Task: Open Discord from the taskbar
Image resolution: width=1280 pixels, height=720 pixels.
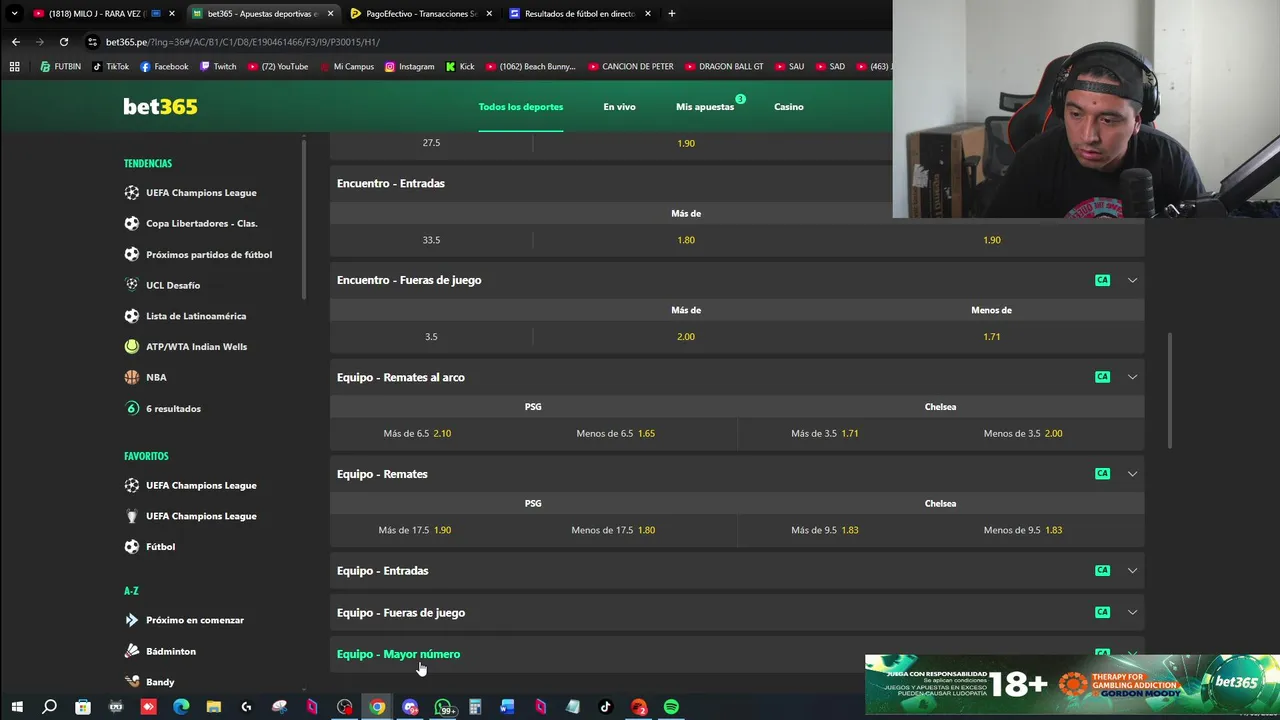Action: pyautogui.click(x=410, y=707)
